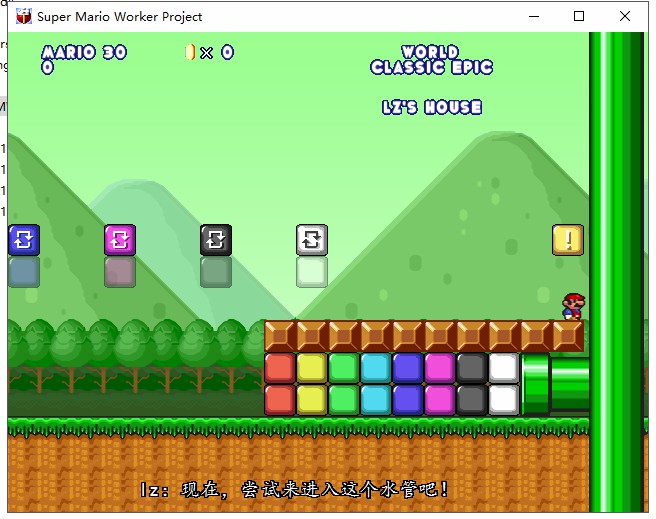Click the "MARIO 30" lives text
The image size is (656, 519).
pyautogui.click(x=84, y=53)
